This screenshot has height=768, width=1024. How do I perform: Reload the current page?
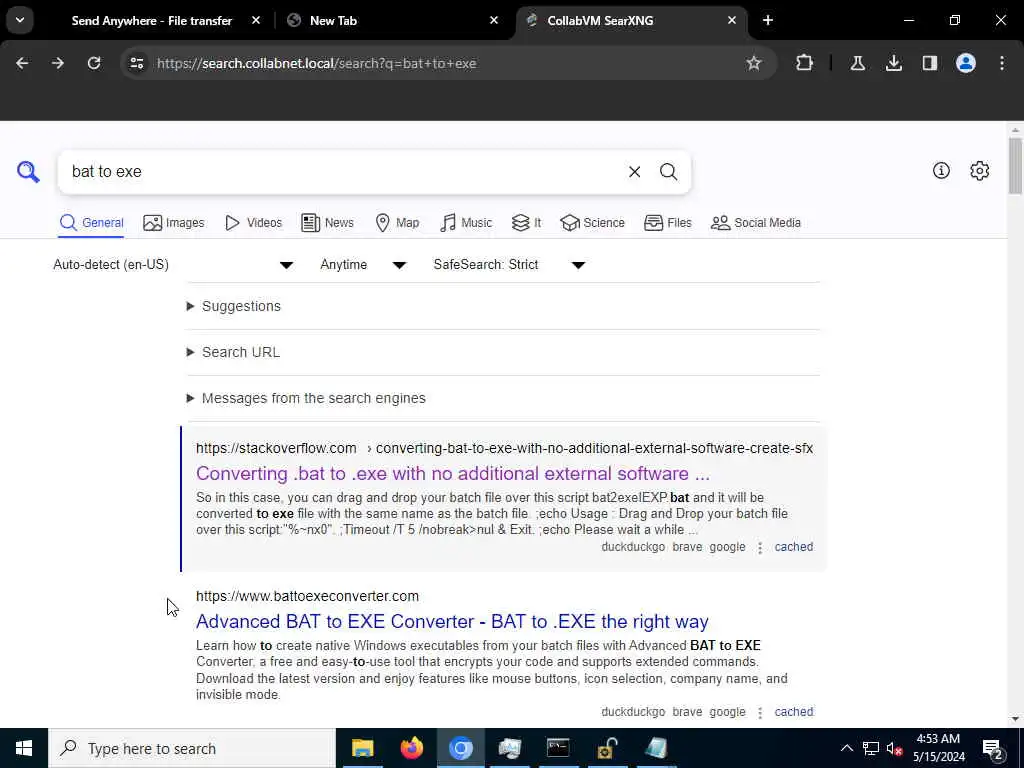point(94,63)
